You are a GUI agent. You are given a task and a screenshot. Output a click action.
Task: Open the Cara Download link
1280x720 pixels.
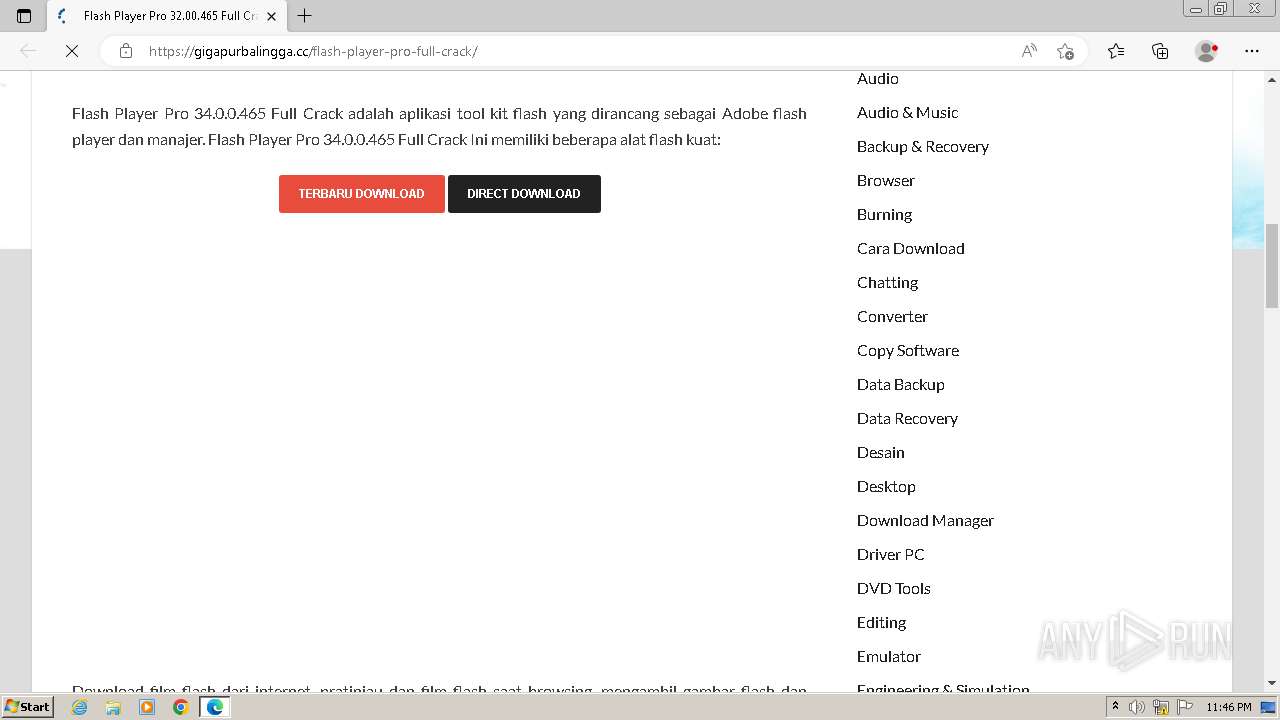click(x=911, y=249)
